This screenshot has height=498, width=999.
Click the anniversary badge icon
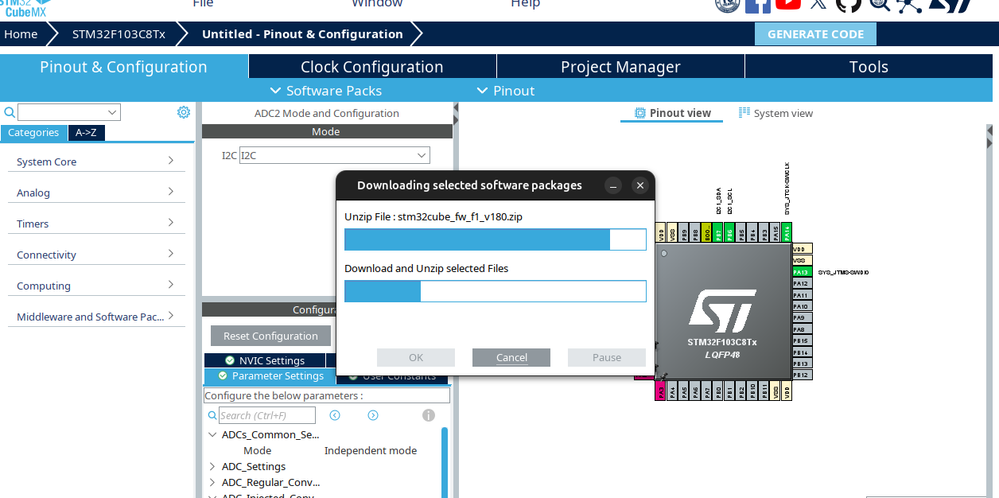[x=728, y=4]
